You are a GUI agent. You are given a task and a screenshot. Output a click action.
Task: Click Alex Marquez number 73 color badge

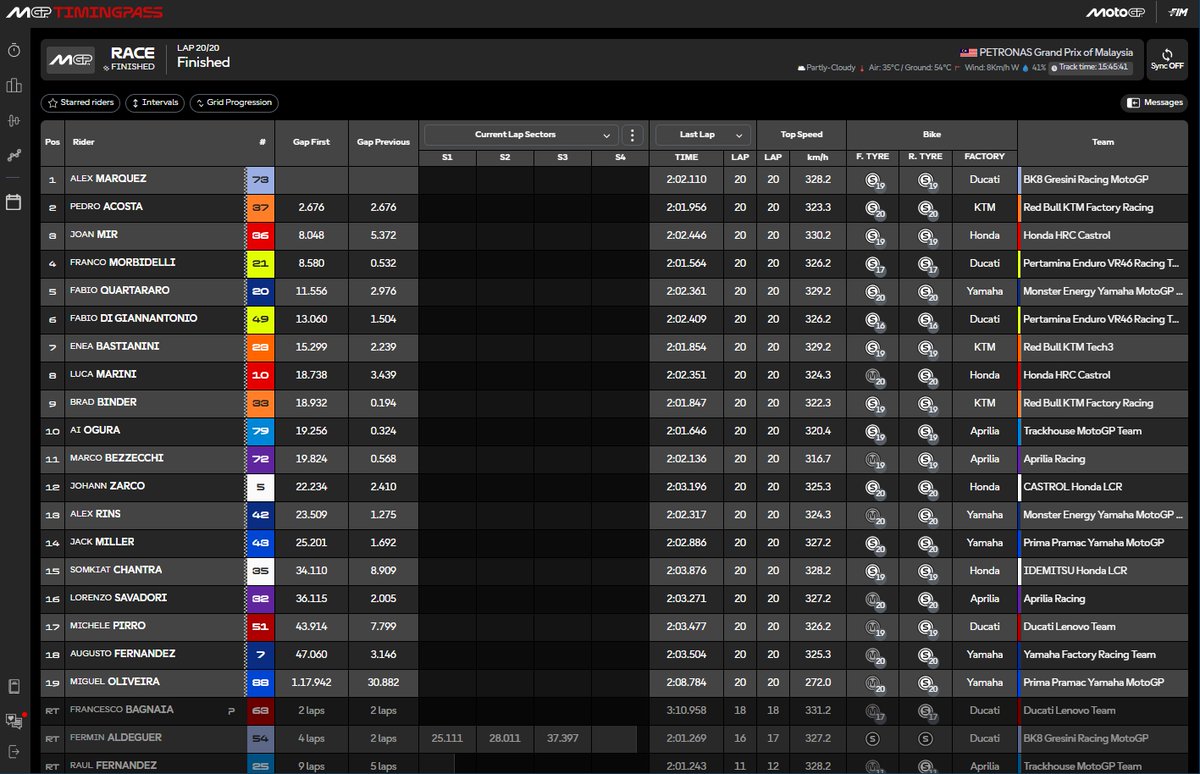(260, 180)
